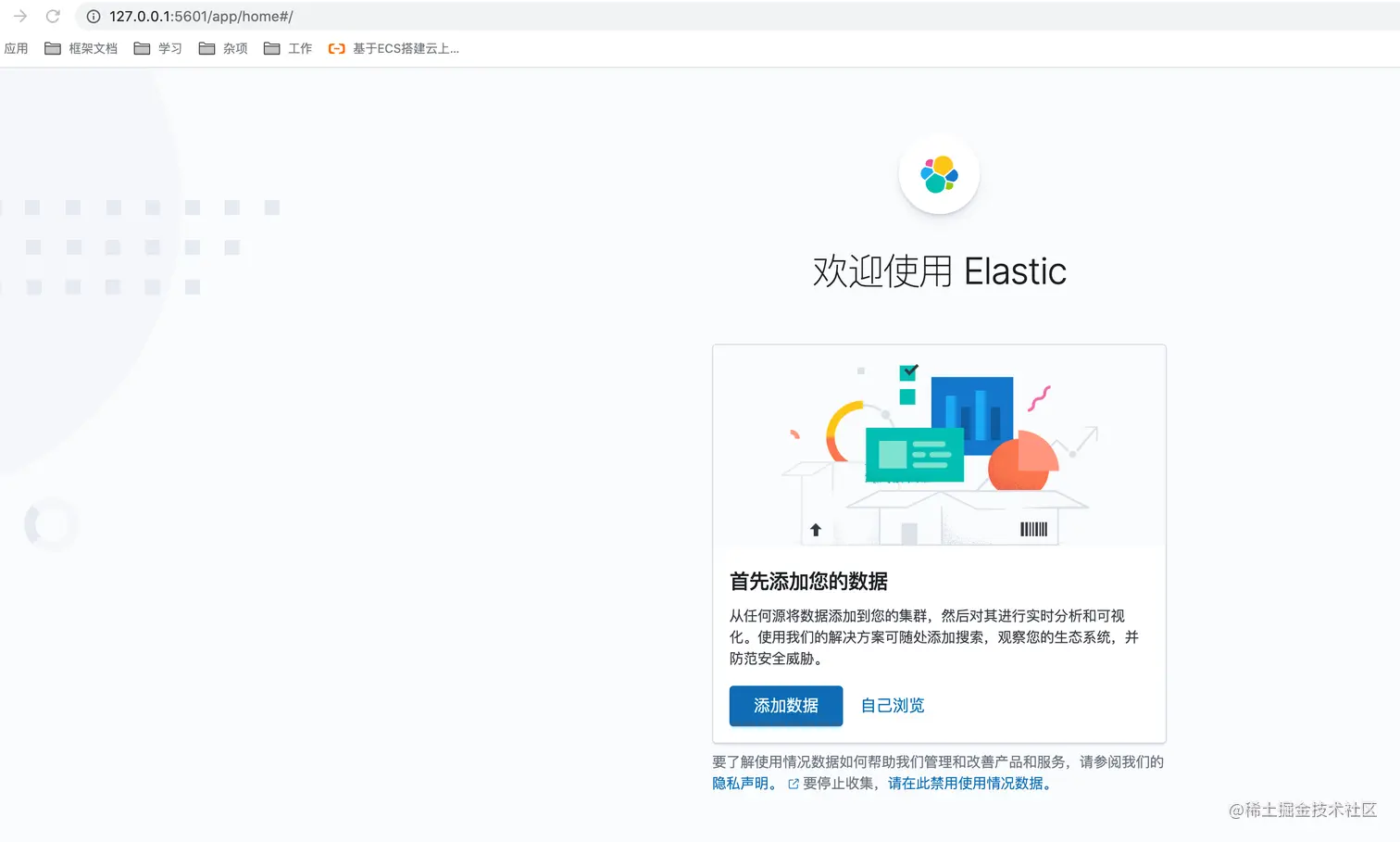Click the 框架文档 folder icon

[53, 48]
